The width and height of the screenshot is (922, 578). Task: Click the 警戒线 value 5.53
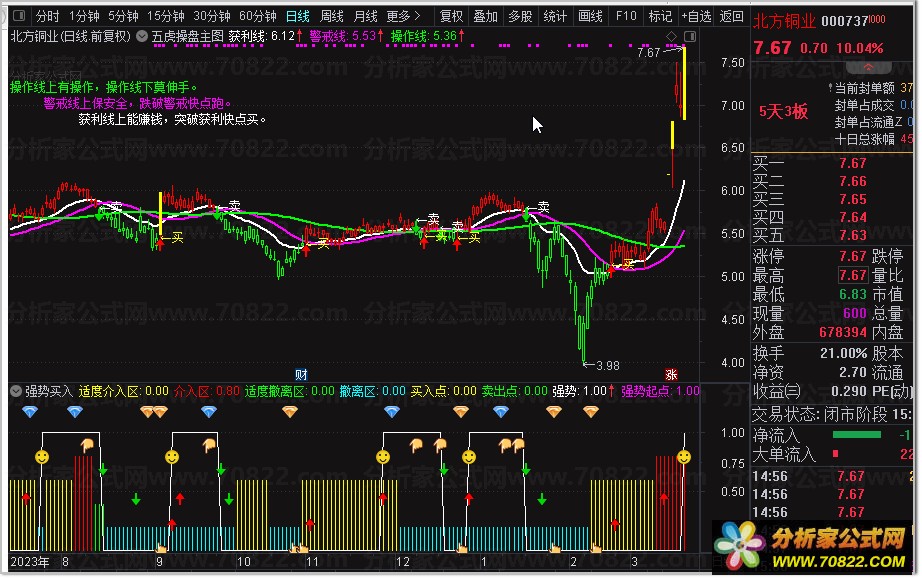point(364,36)
